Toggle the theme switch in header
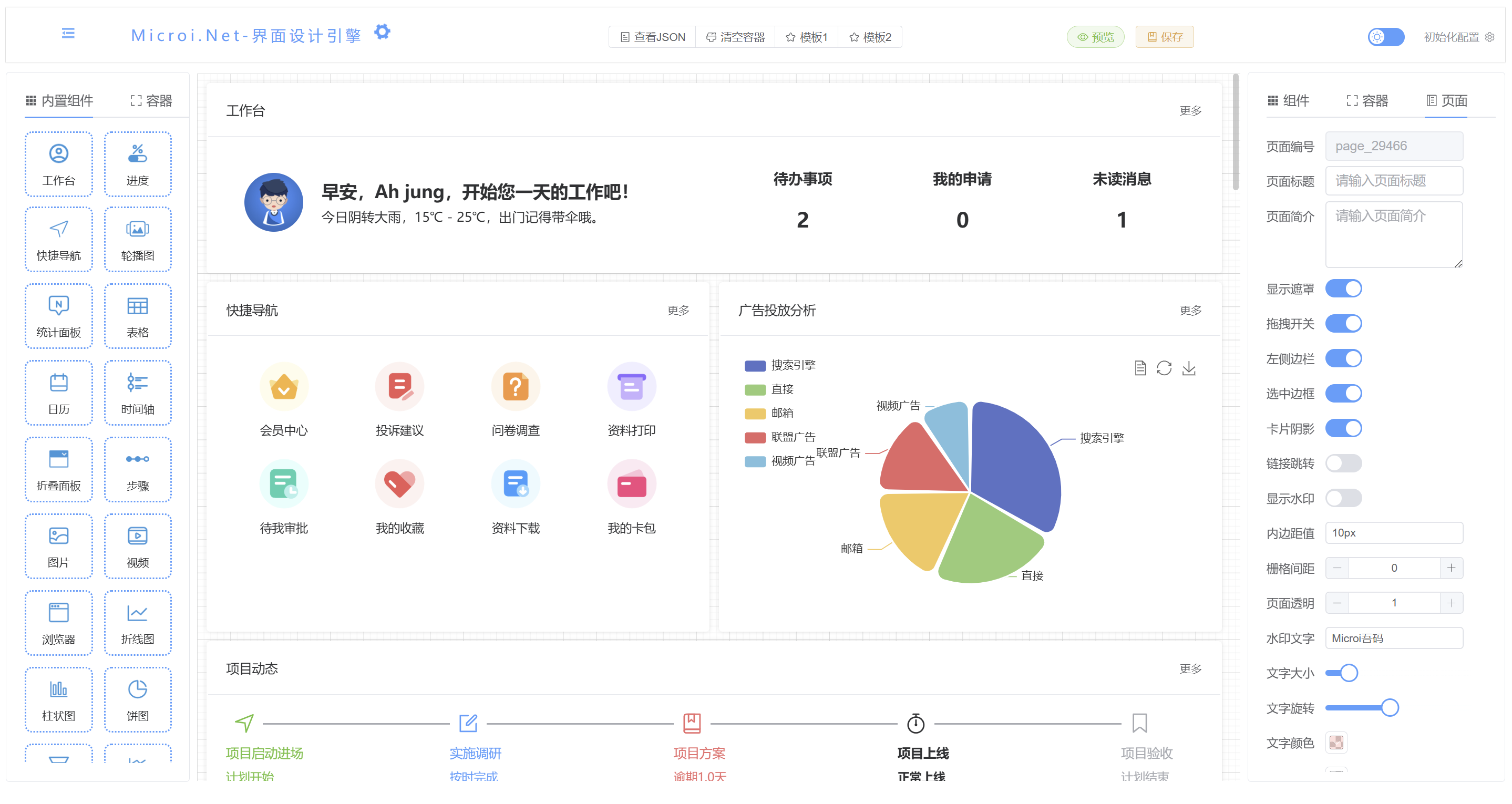 pos(1385,37)
